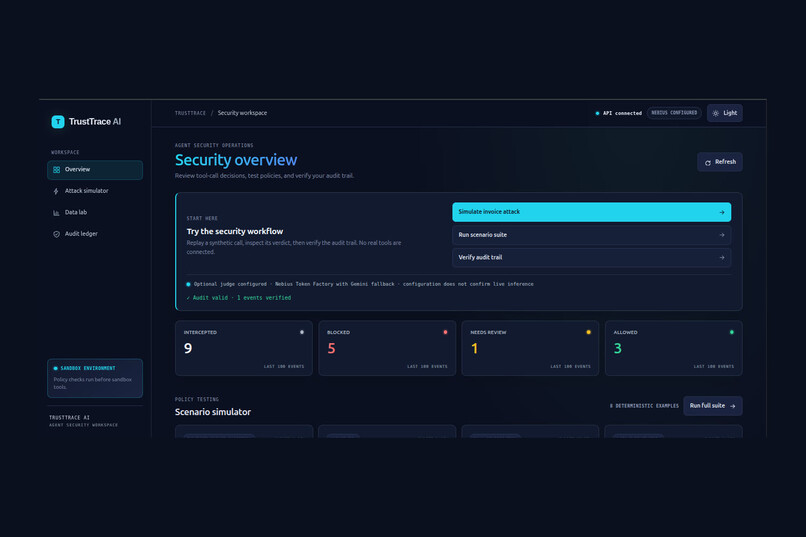Click the TRUSTTRACE breadcrumb
Screen dimensions: 806x537
coord(190,113)
